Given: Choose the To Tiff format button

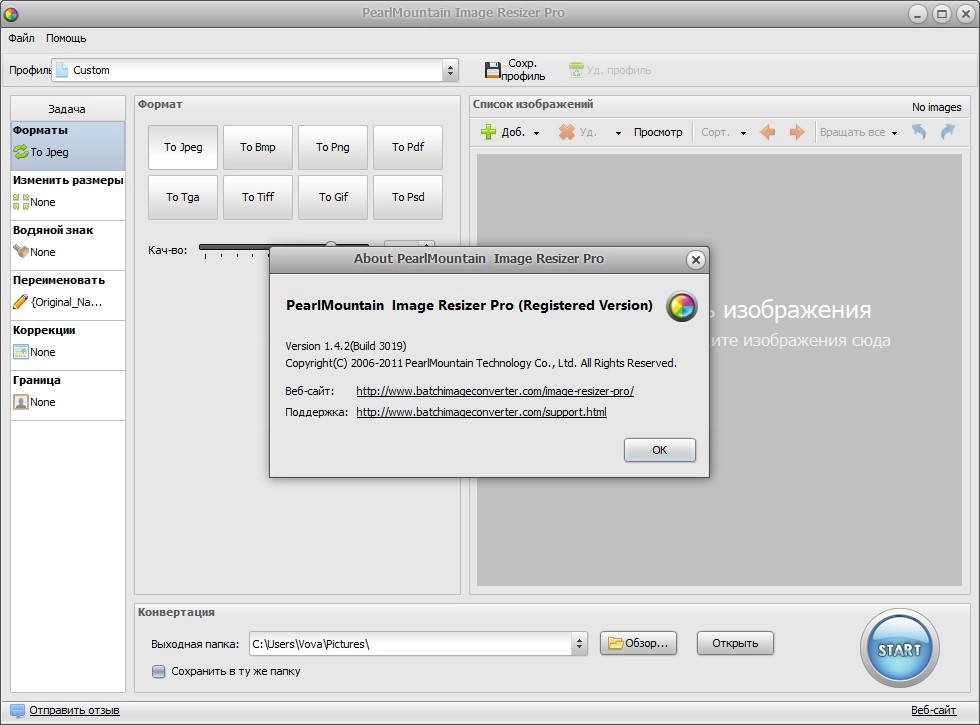Looking at the screenshot, I should point(258,198).
